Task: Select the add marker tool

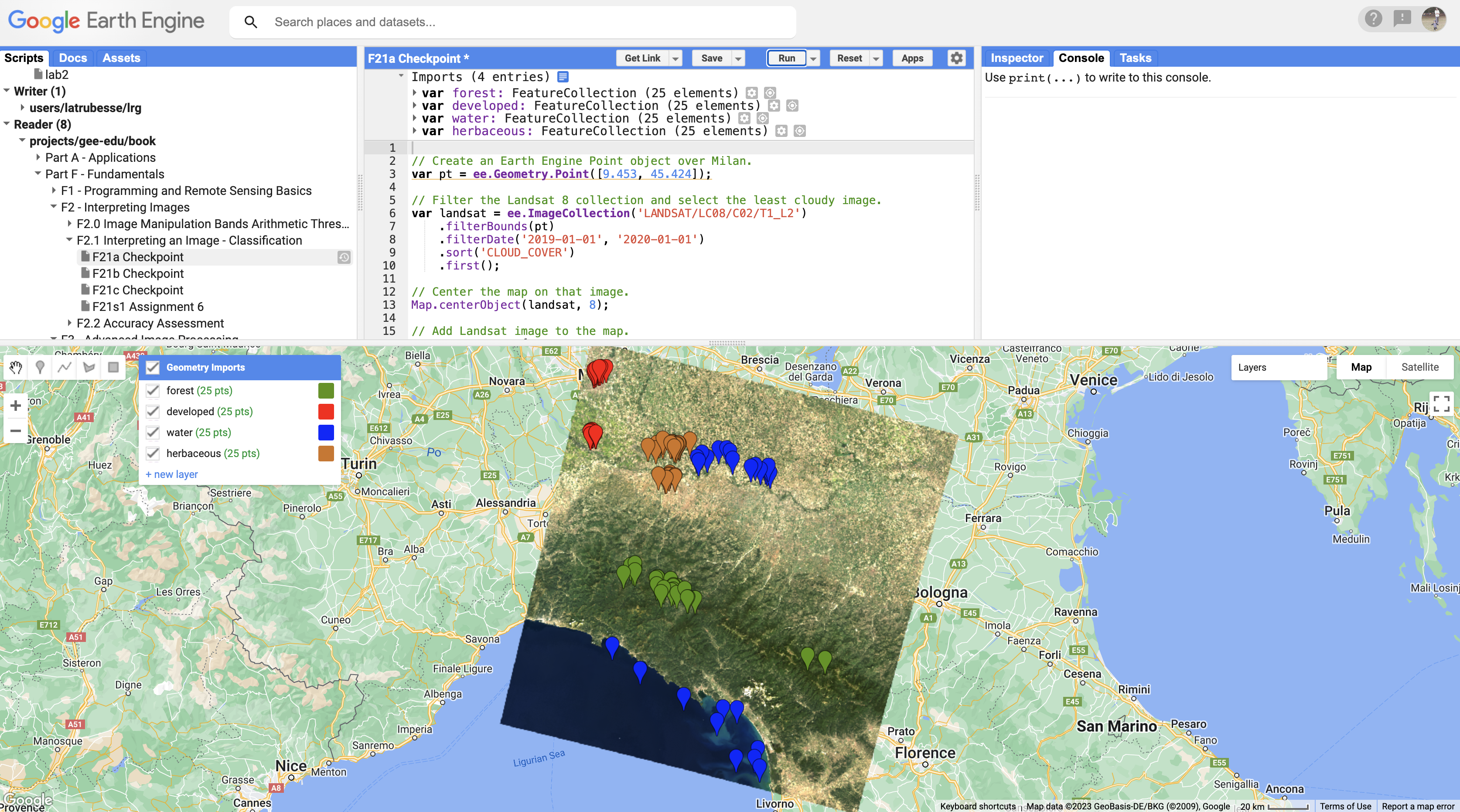Action: 40,367
